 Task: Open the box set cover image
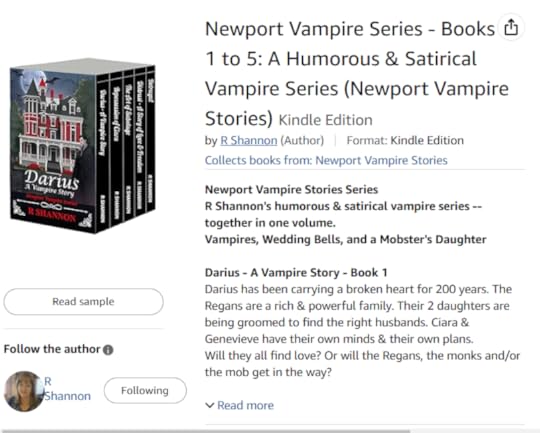point(83,146)
